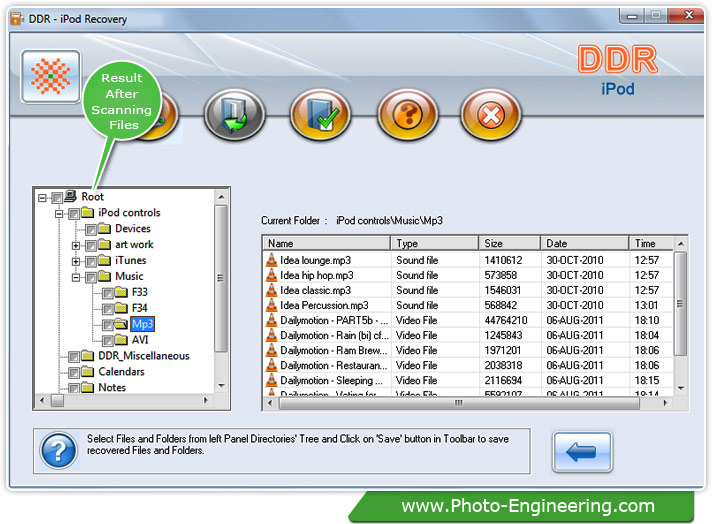This screenshot has height=524, width=712.
Task: Click the blue back arrow button
Action: click(582, 452)
